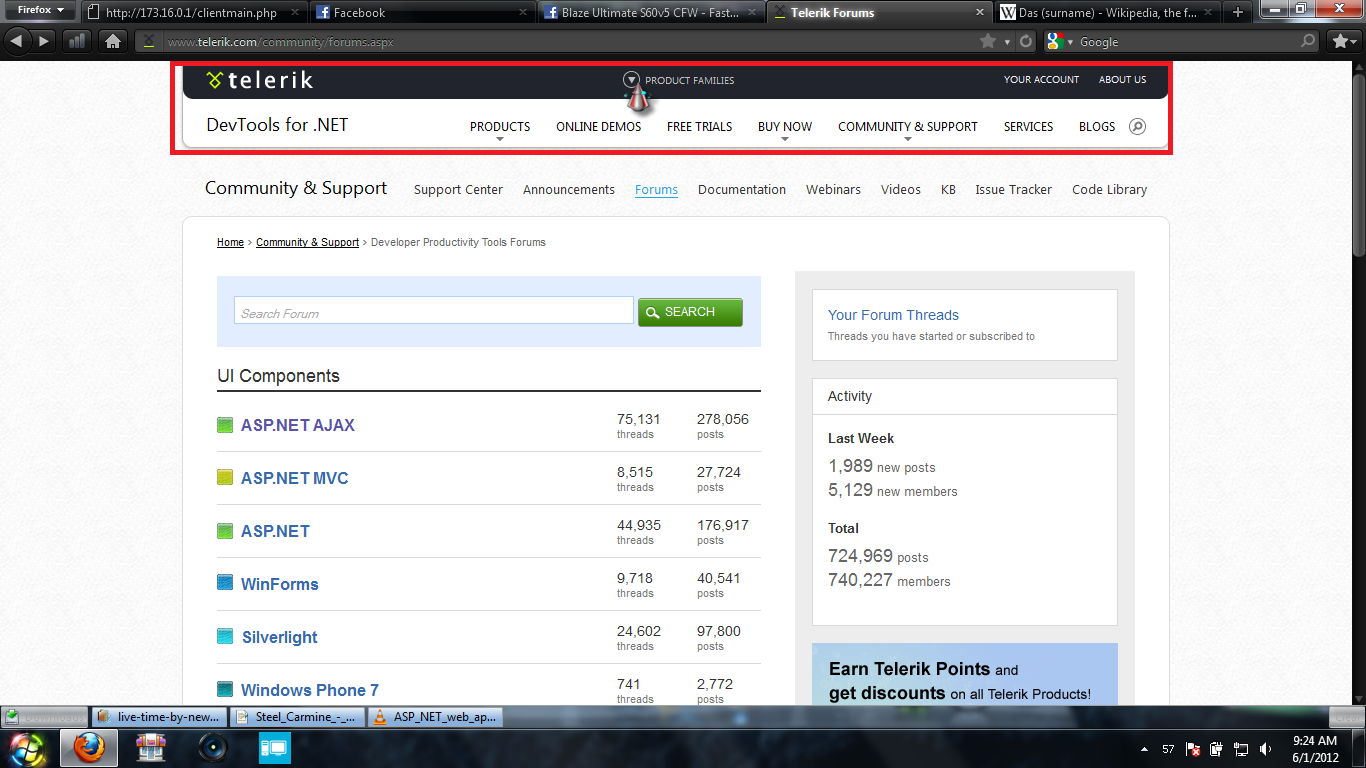Click the Action Center flag tray icon
This screenshot has width=1366, height=768.
click(x=1193, y=749)
